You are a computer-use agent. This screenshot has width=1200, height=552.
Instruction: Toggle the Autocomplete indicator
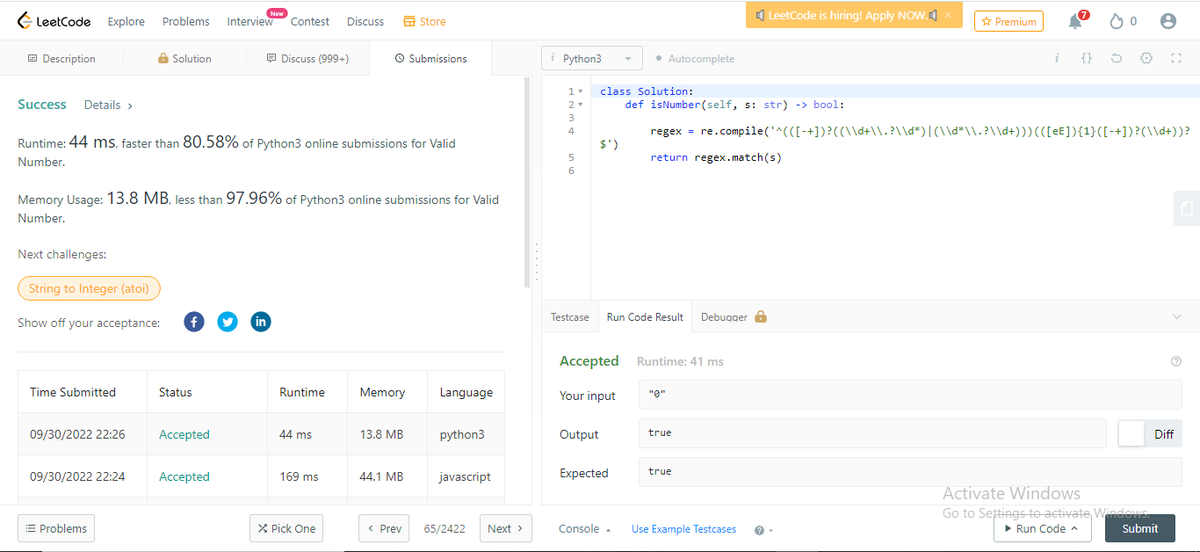coord(694,59)
